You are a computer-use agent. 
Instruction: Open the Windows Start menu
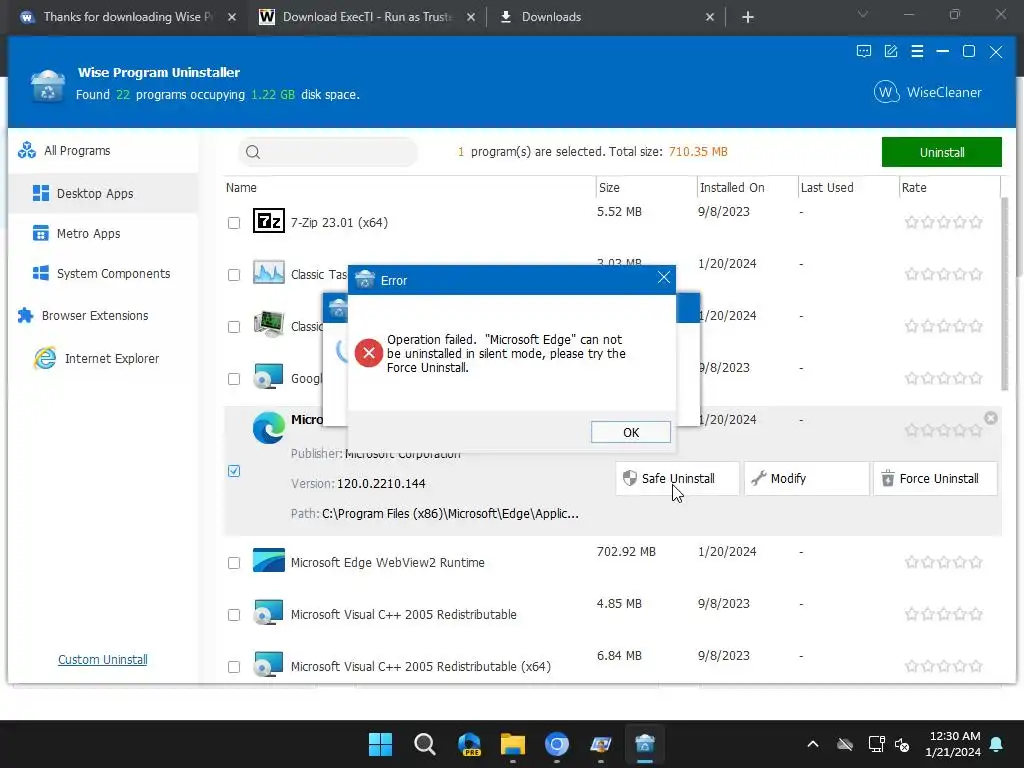tap(380, 744)
